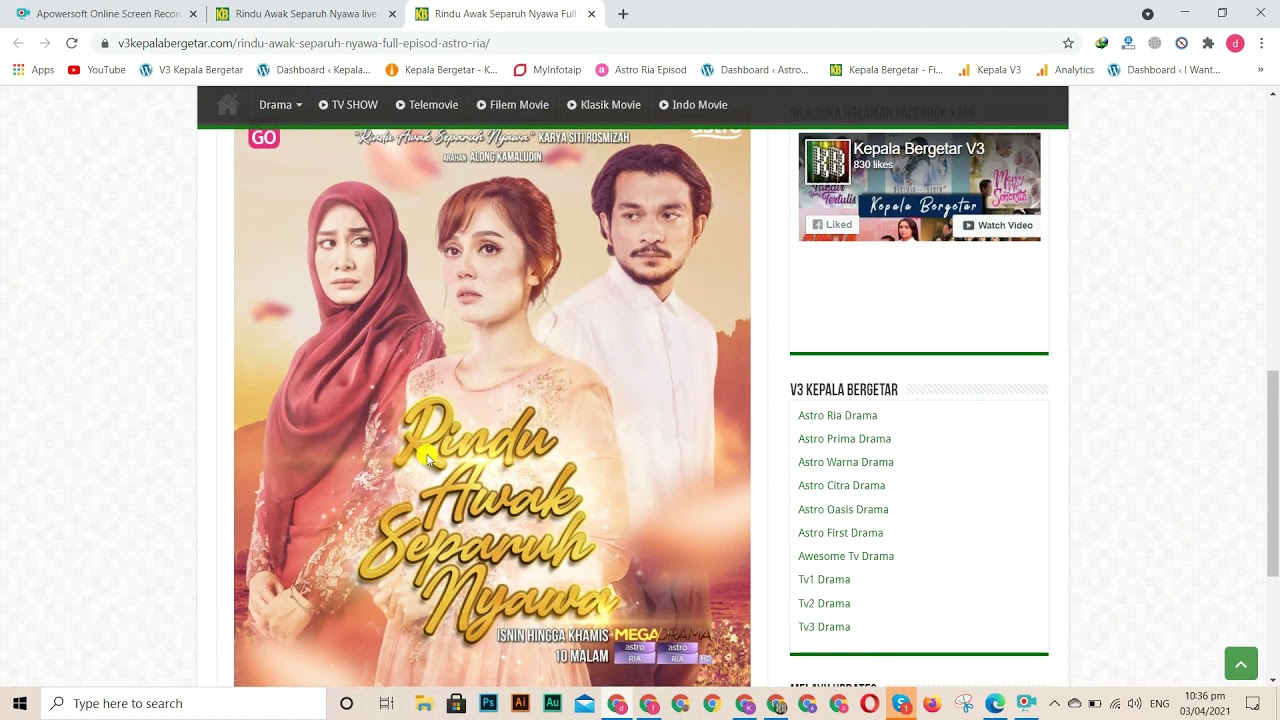Open the Mail app from the taskbar
Screen dimensions: 1280x720
click(x=584, y=703)
